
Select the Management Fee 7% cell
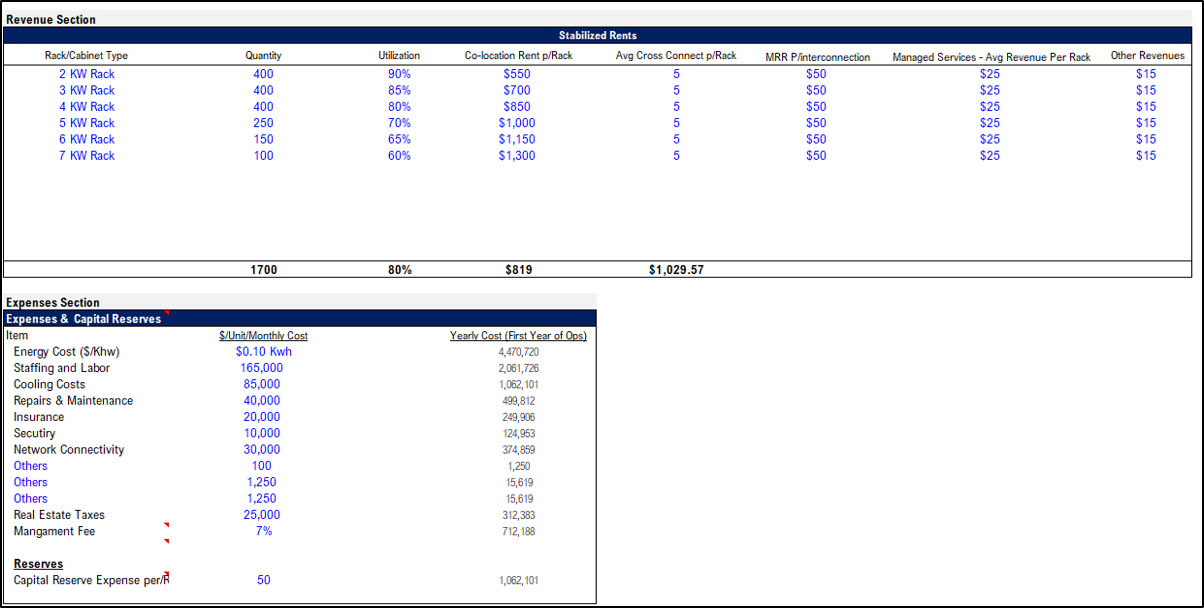pyautogui.click(x=264, y=531)
